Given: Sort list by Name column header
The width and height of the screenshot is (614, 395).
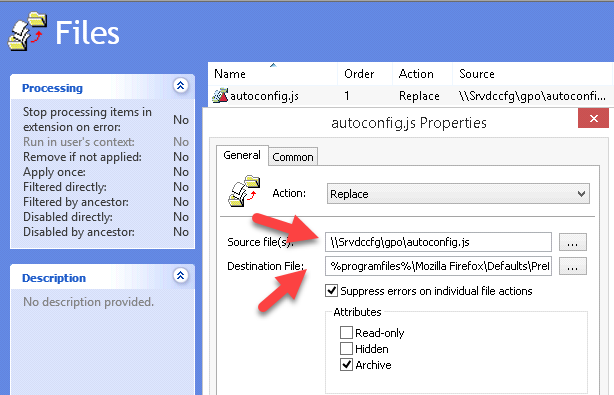Looking at the screenshot, I should (273, 74).
